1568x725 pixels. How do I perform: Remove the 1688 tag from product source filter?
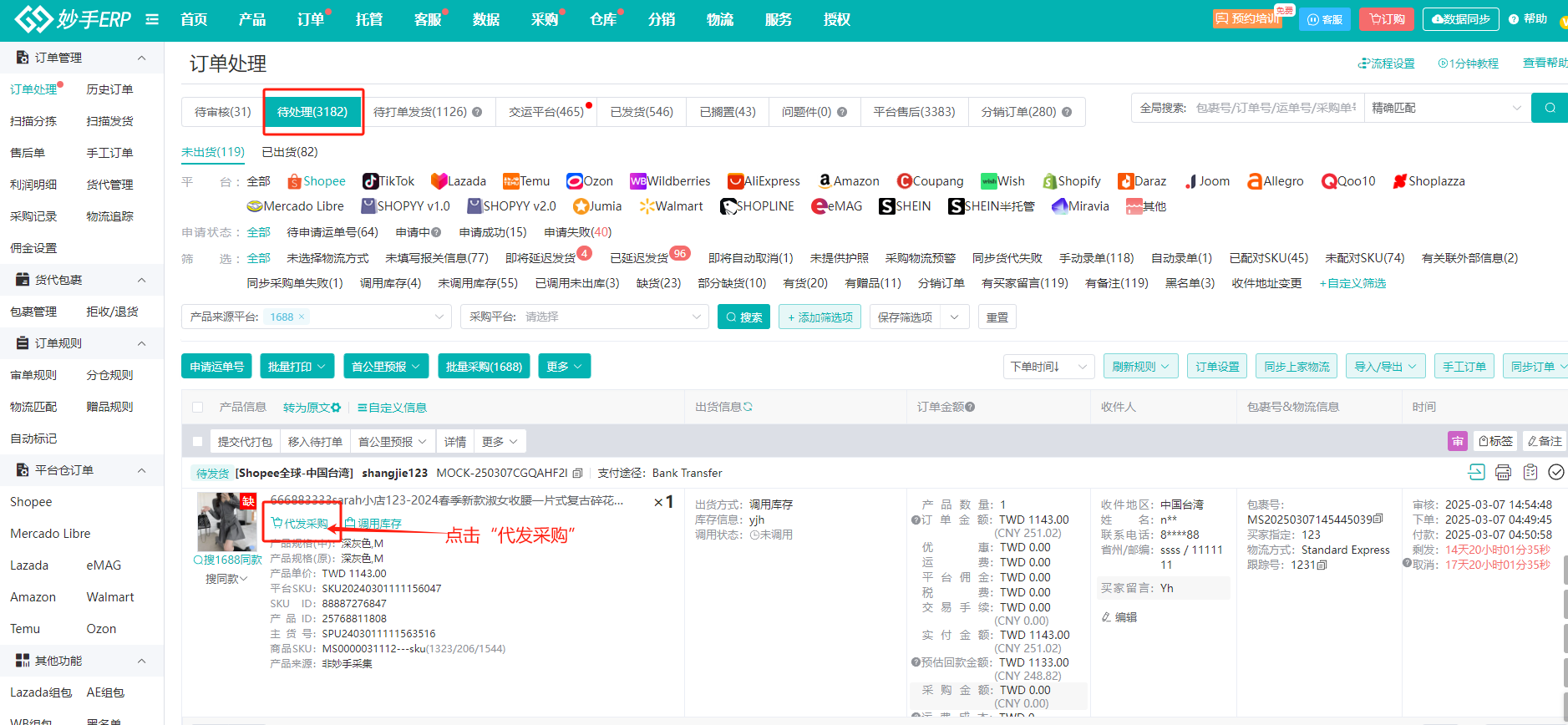(x=302, y=317)
